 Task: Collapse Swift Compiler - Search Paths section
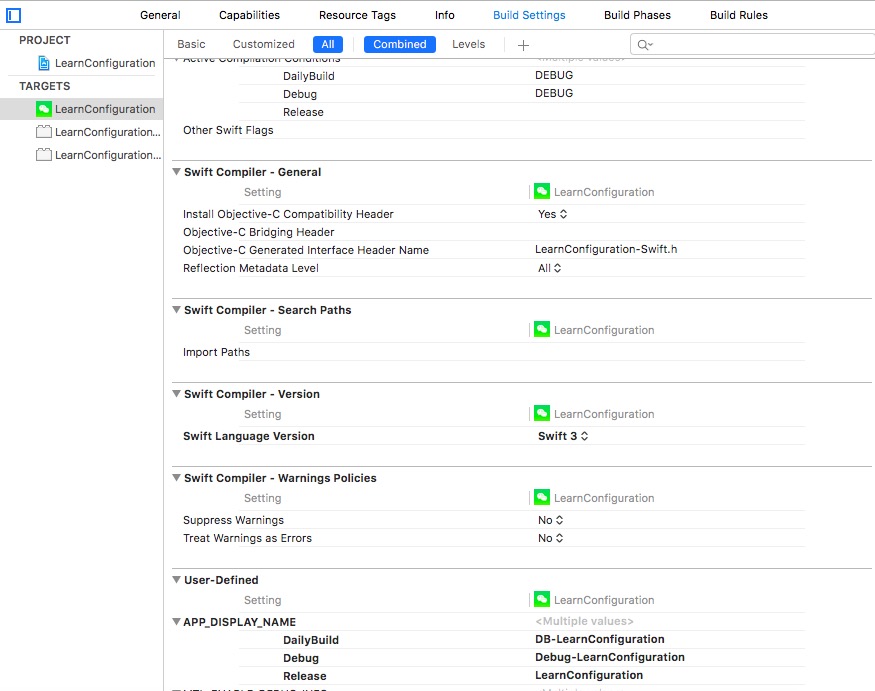coord(176,309)
